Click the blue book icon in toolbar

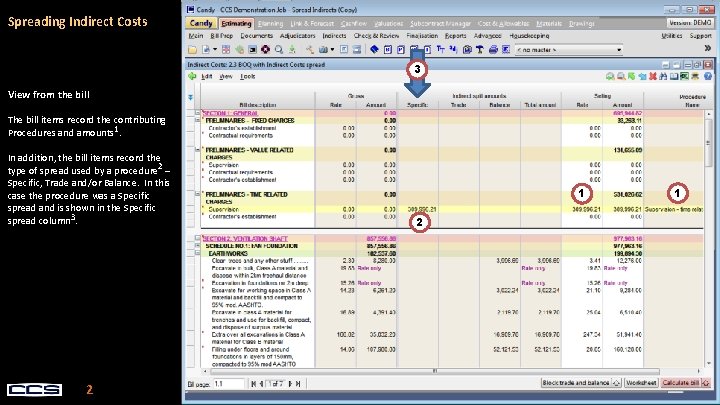pyautogui.click(x=374, y=50)
